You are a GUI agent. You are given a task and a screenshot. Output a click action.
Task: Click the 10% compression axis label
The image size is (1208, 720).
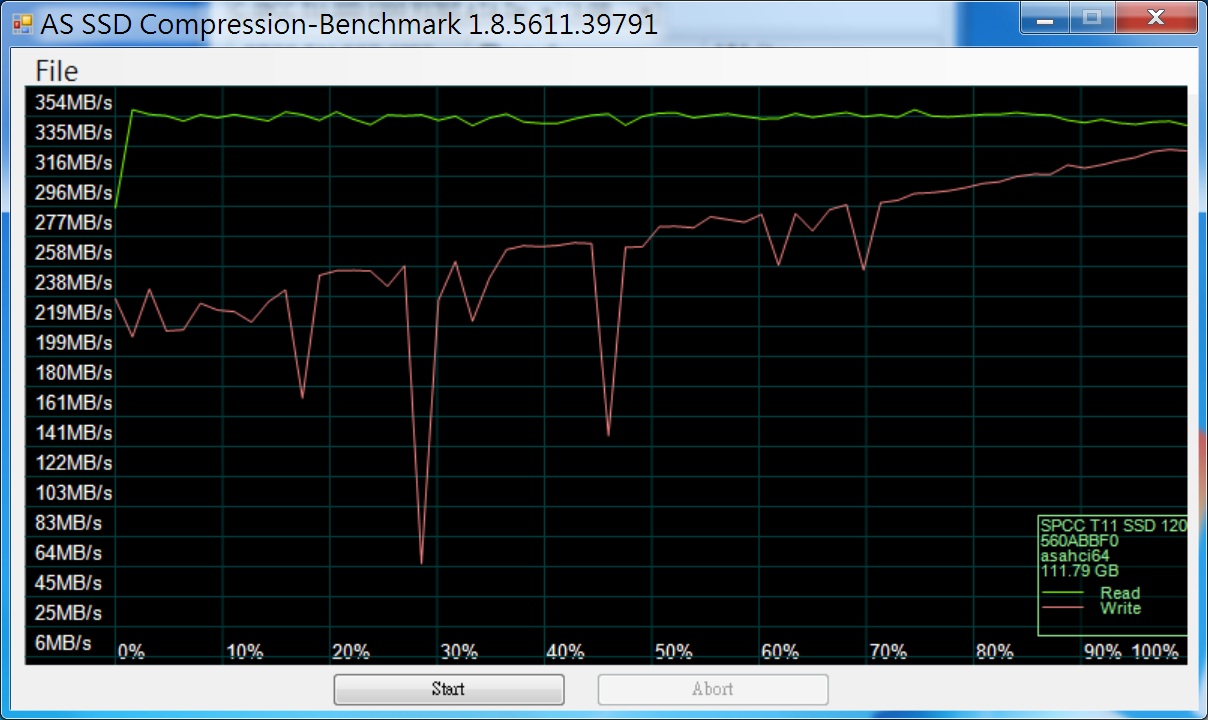245,652
